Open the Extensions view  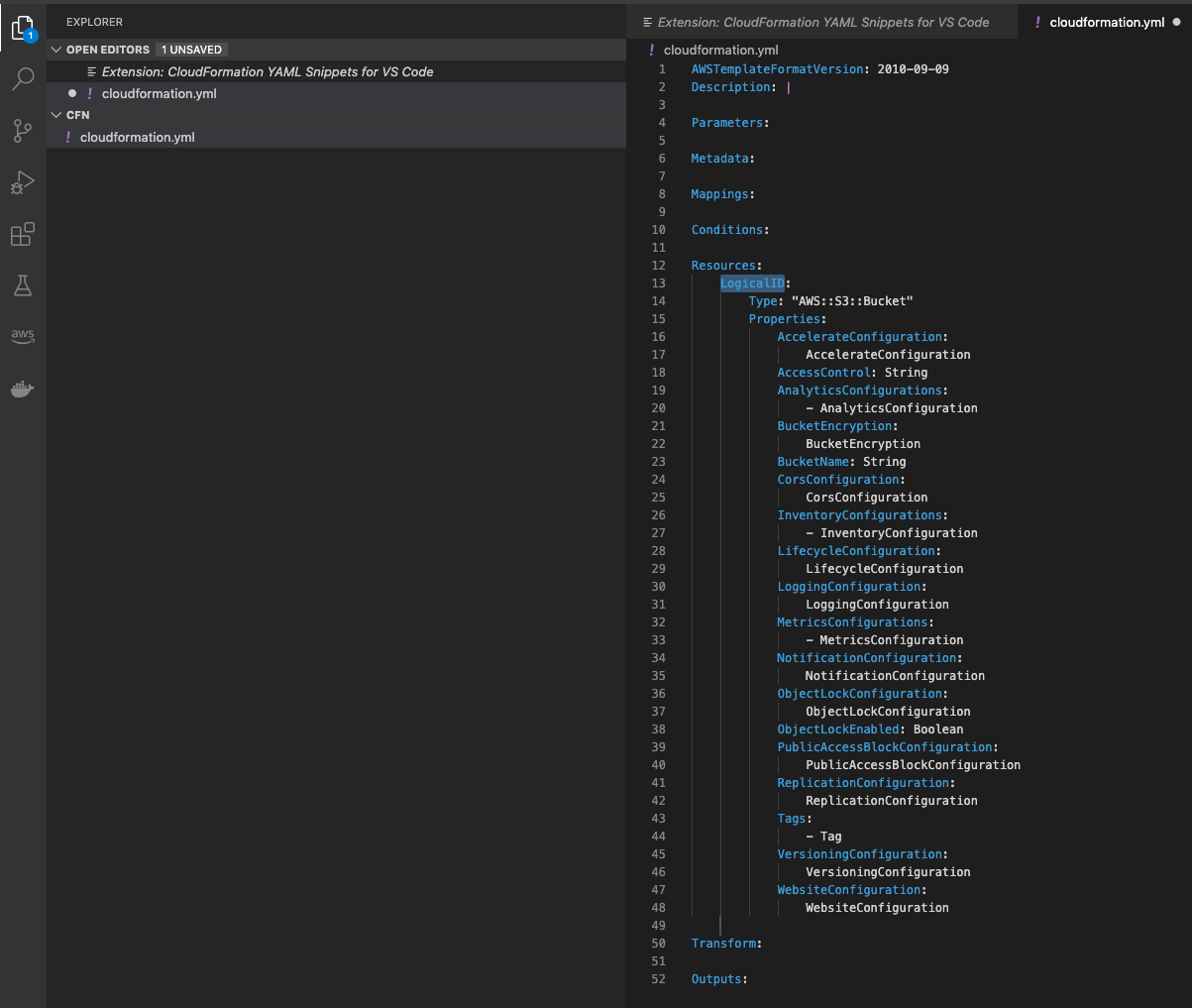(22, 234)
